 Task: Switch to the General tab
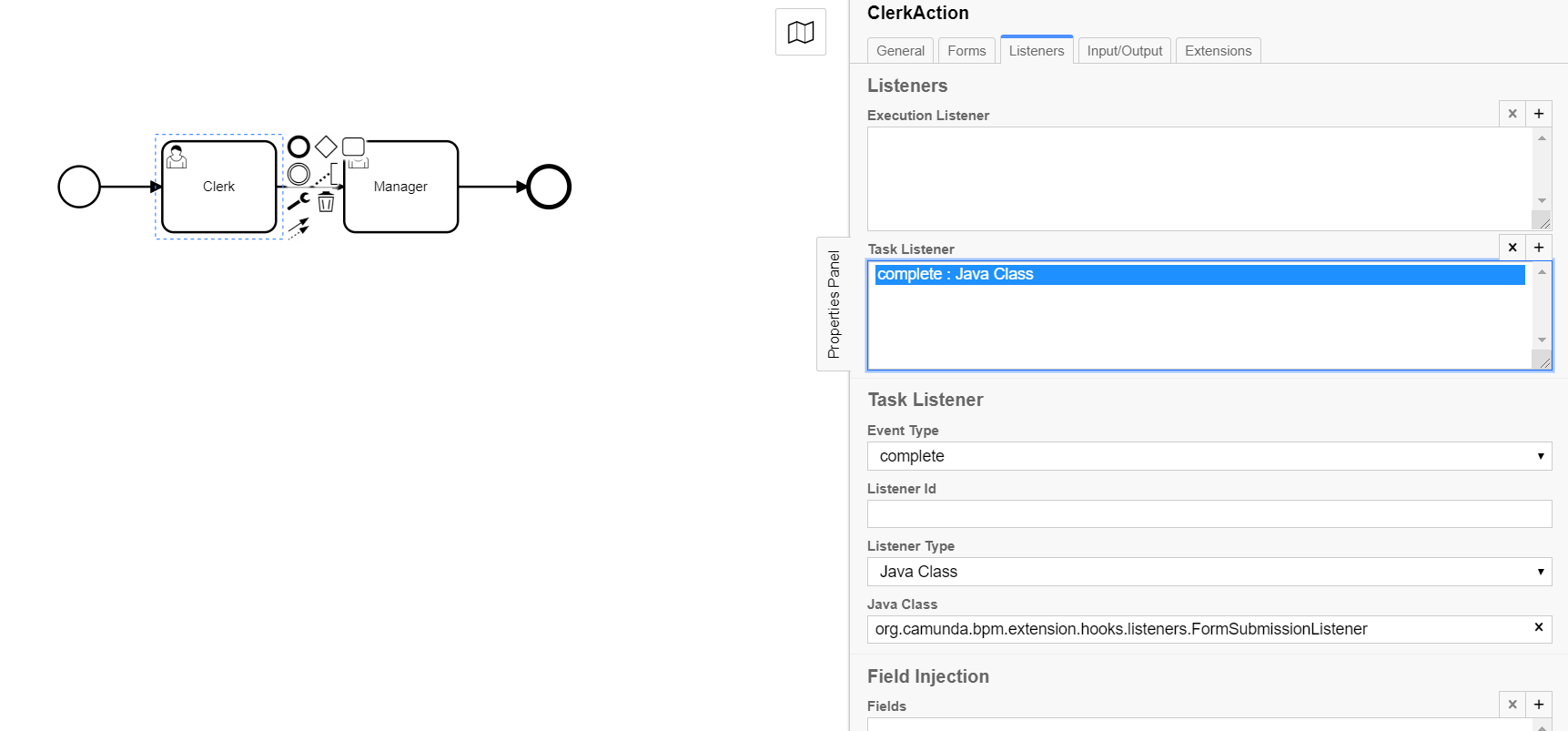tap(900, 51)
